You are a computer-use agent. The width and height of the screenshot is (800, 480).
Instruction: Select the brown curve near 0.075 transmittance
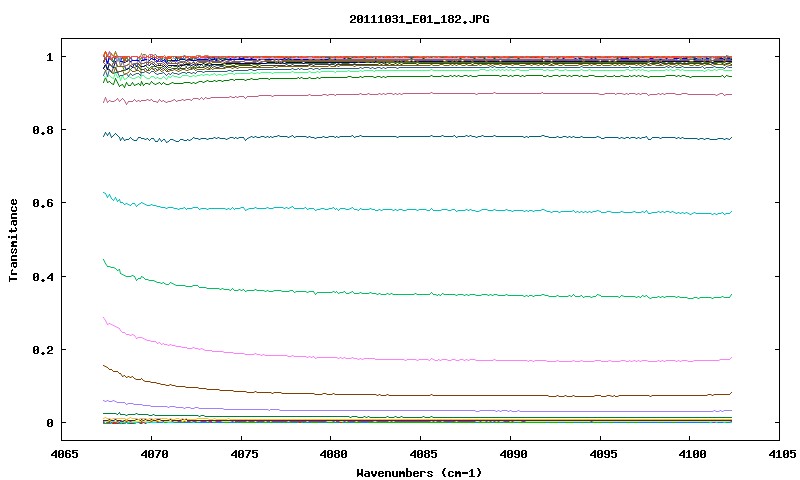pos(418,395)
